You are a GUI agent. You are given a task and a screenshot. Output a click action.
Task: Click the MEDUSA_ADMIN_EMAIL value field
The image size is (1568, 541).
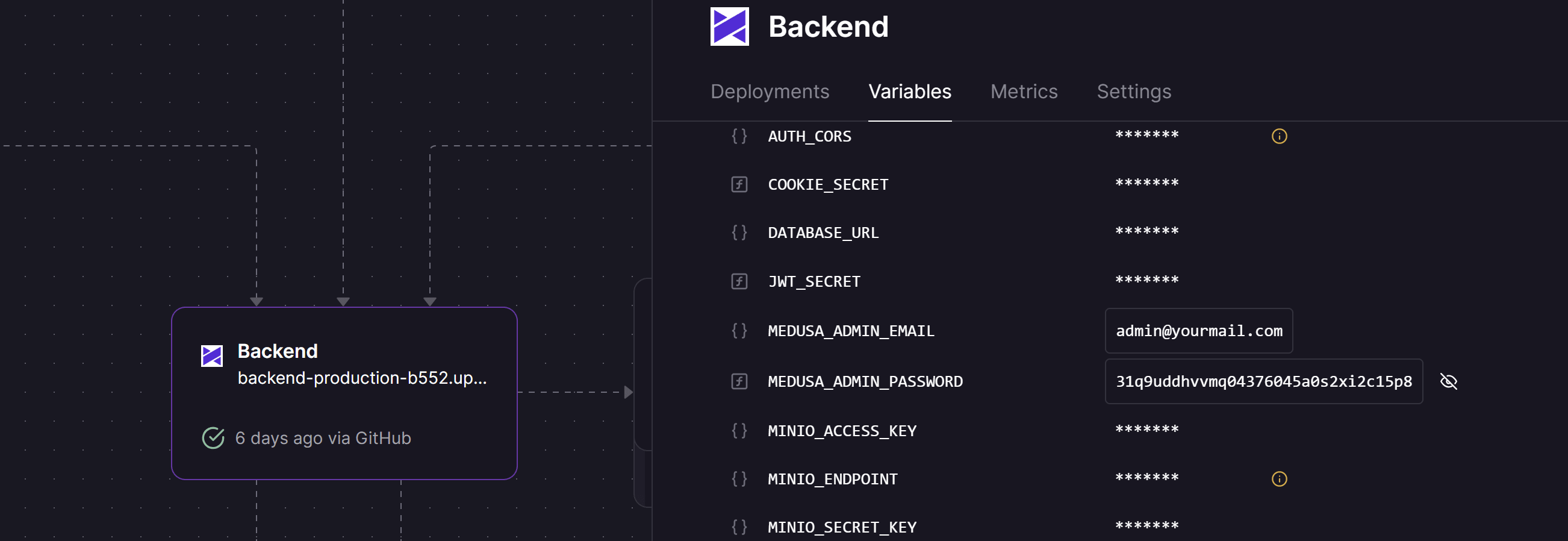[1199, 331]
